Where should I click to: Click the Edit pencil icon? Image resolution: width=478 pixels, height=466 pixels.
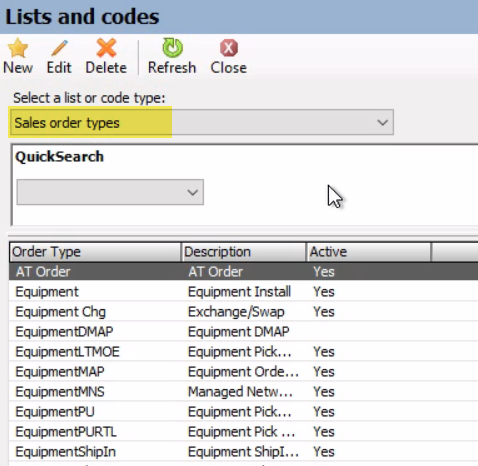[x=59, y=48]
